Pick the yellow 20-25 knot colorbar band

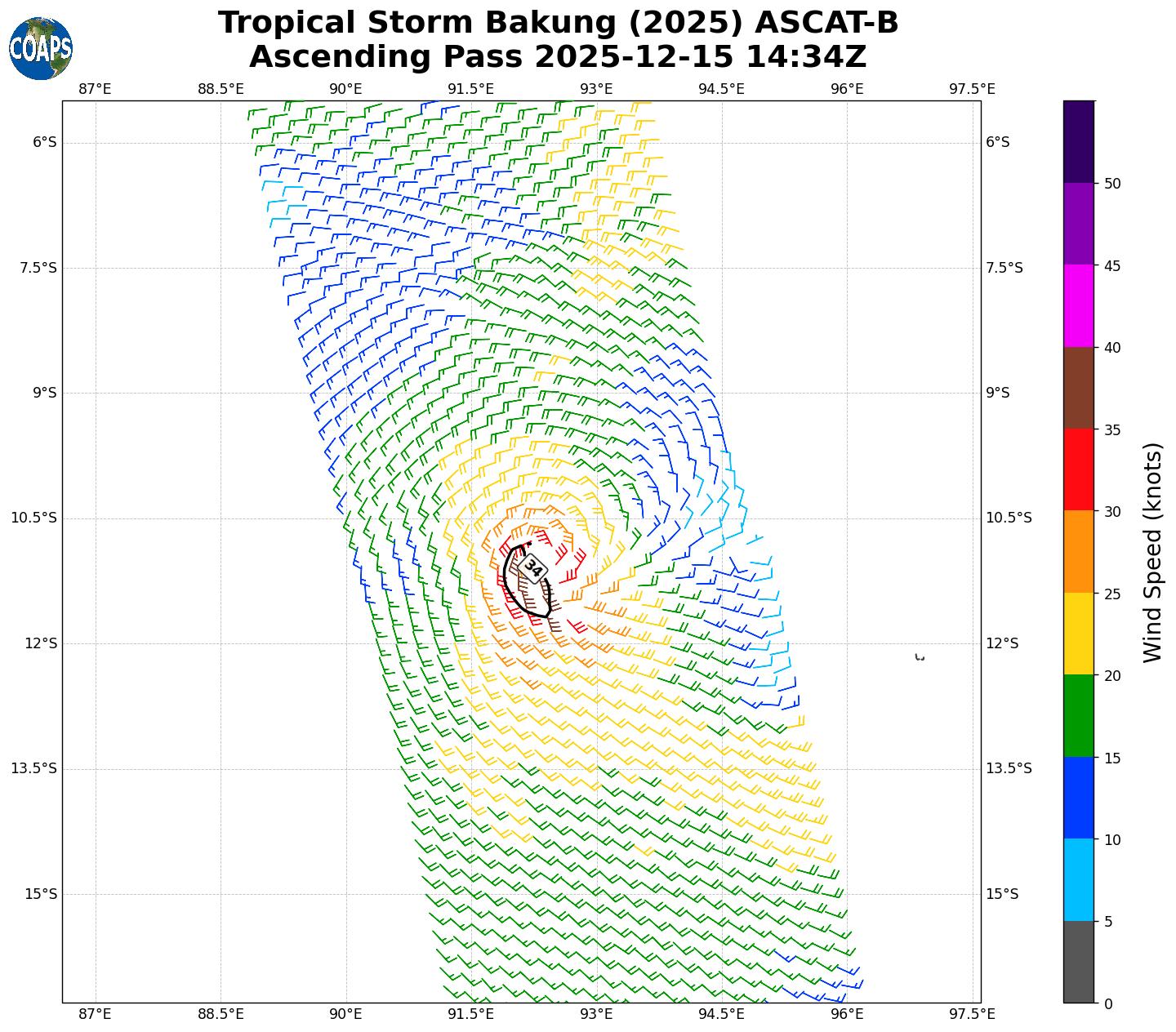click(1078, 634)
